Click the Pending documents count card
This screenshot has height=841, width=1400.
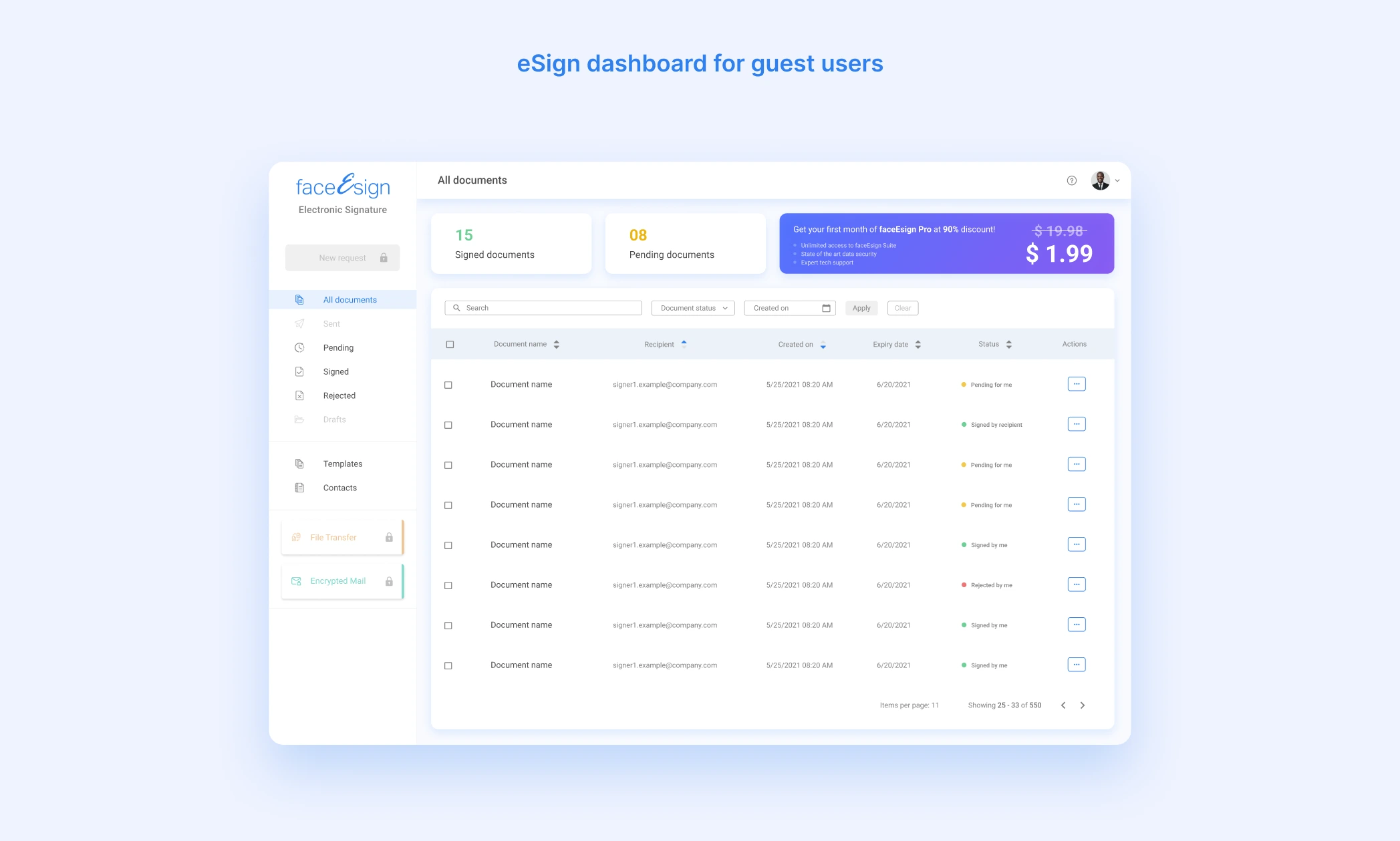[685, 244]
